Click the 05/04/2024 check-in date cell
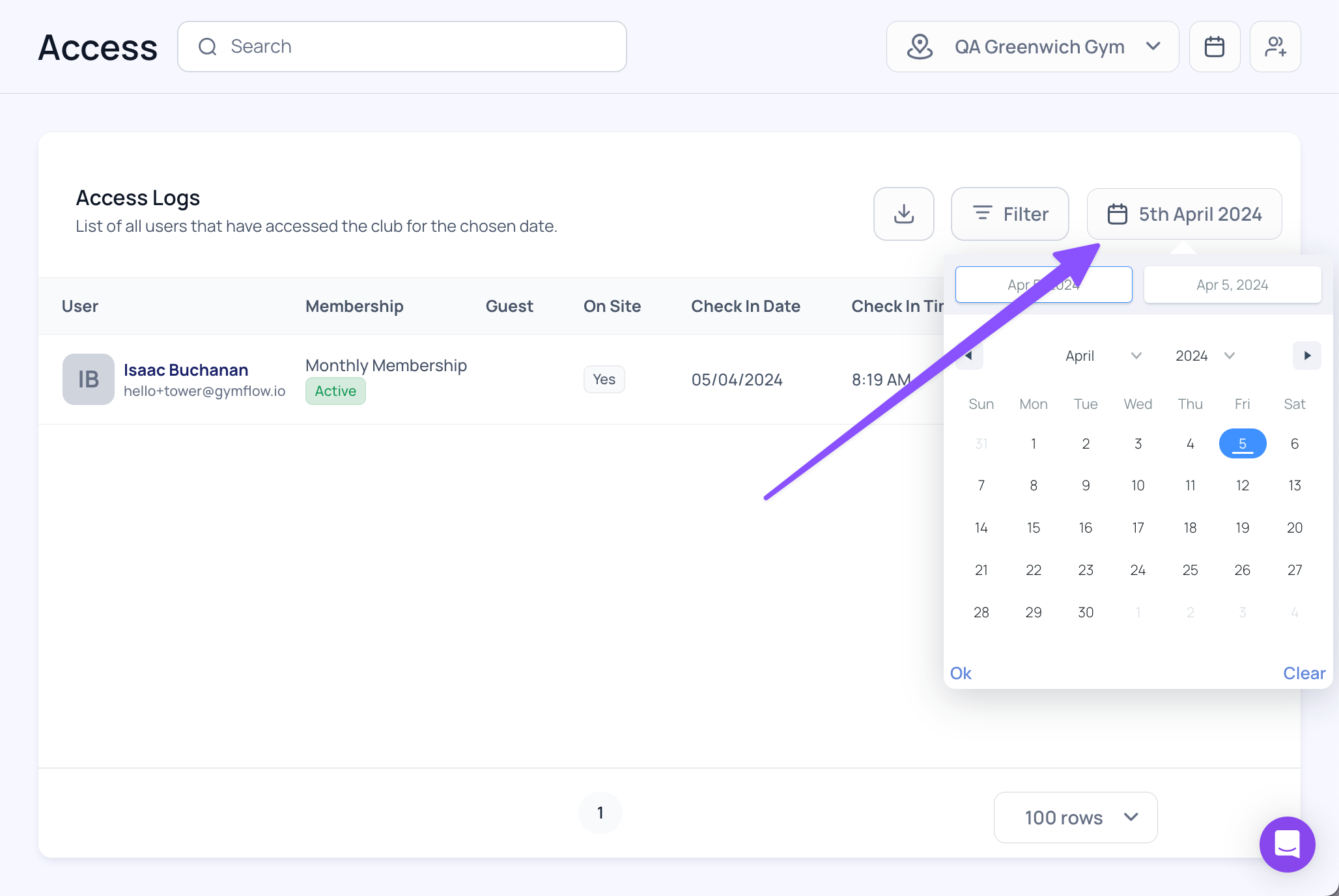1339x896 pixels. (x=737, y=380)
